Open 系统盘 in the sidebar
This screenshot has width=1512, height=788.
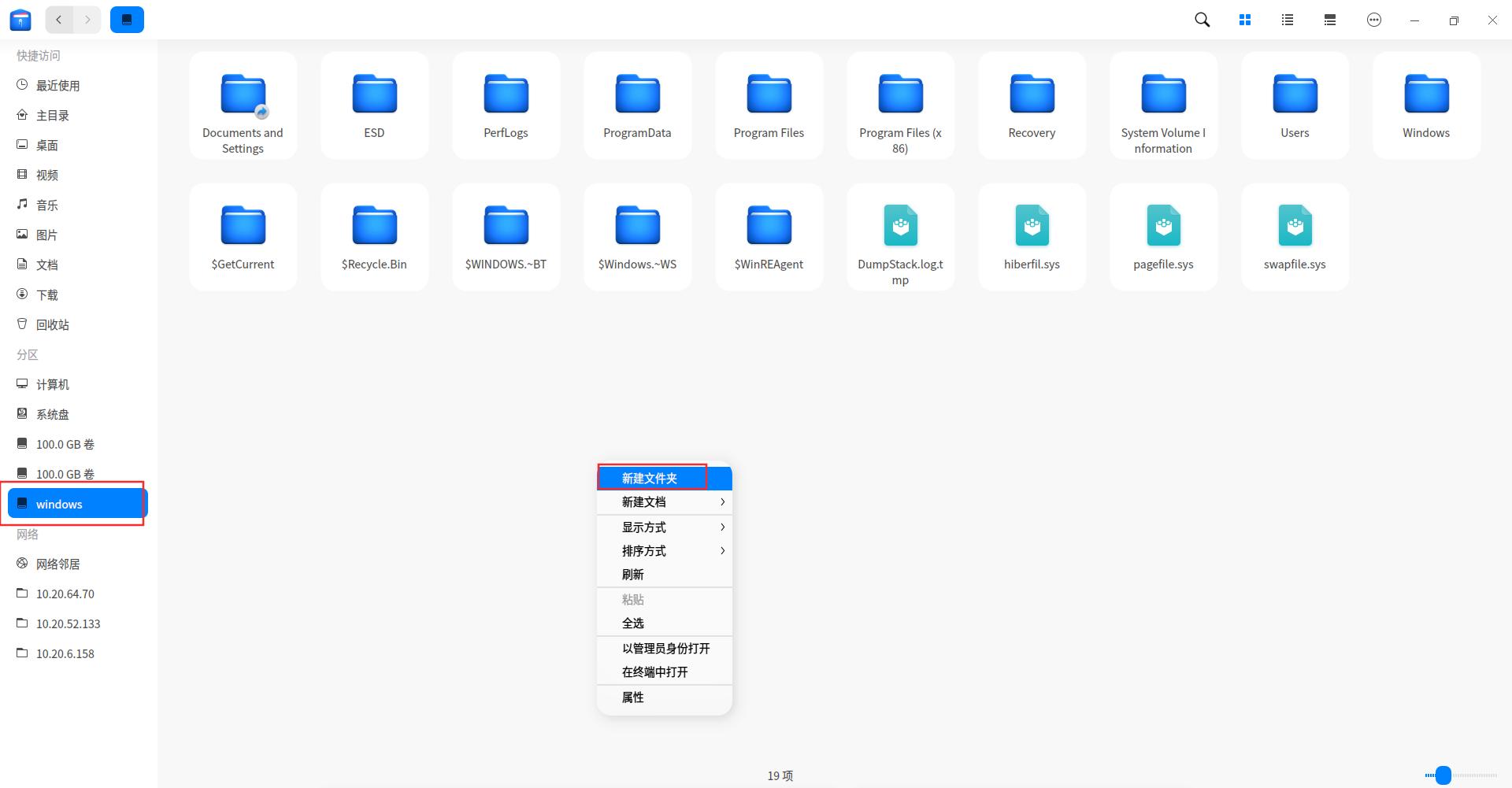[78, 414]
